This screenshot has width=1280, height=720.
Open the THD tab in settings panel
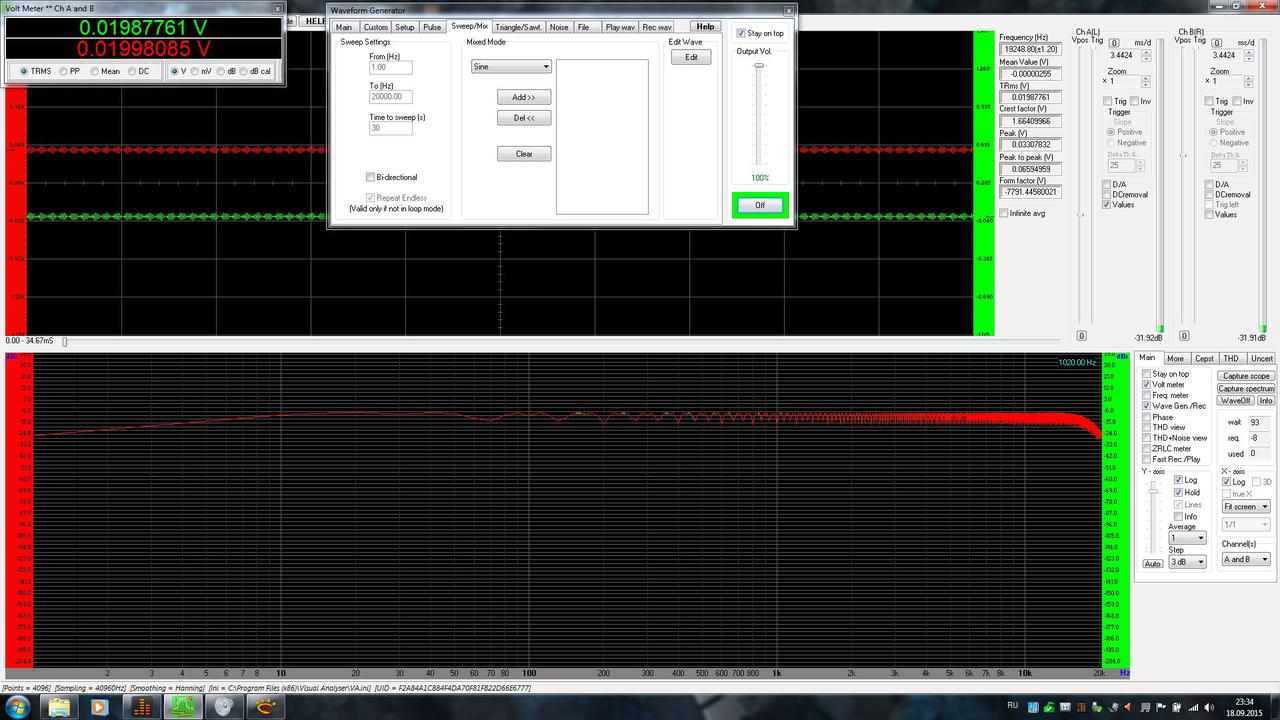click(x=1231, y=358)
